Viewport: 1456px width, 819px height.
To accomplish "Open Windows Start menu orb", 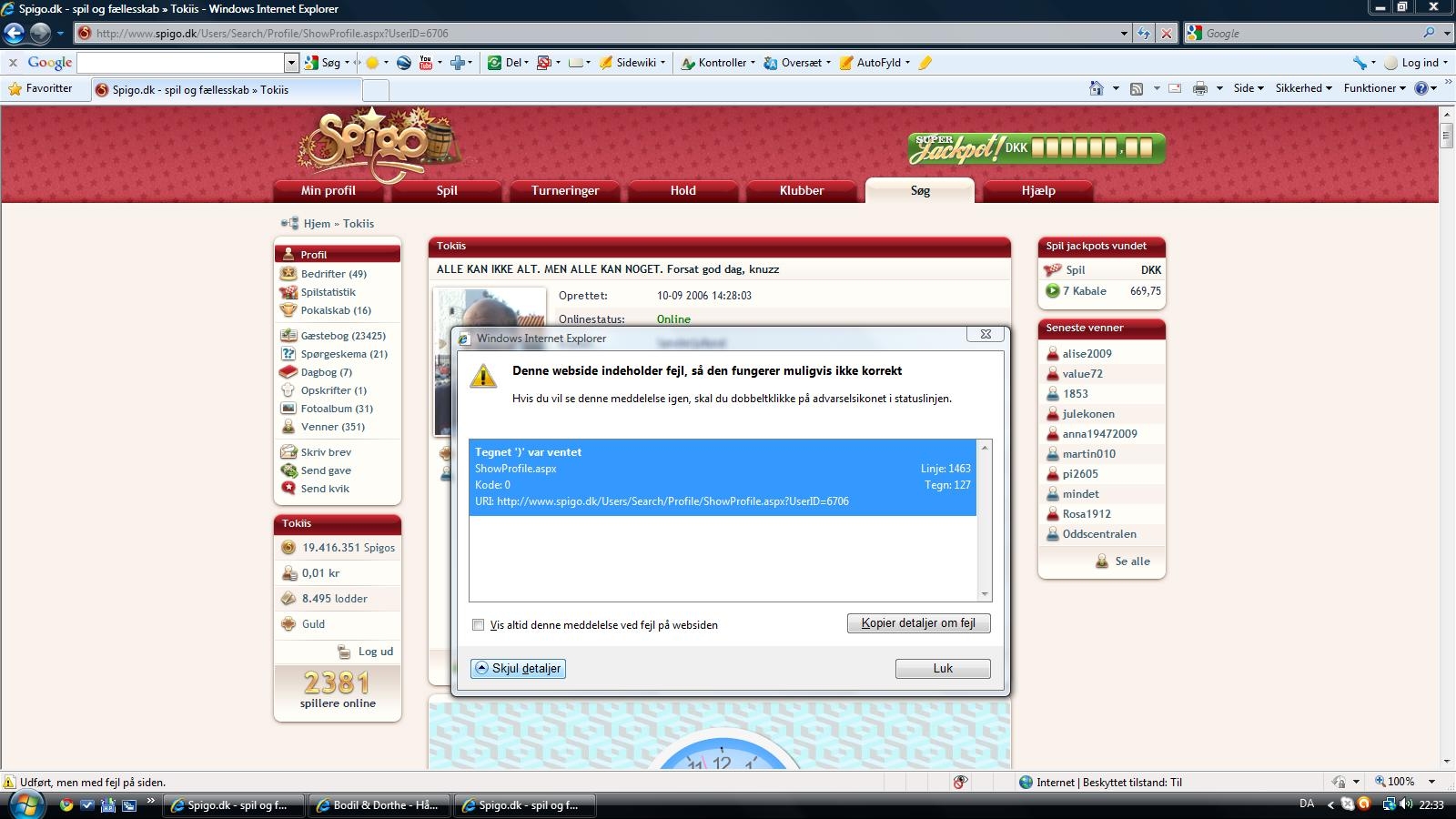I will click(x=25, y=804).
